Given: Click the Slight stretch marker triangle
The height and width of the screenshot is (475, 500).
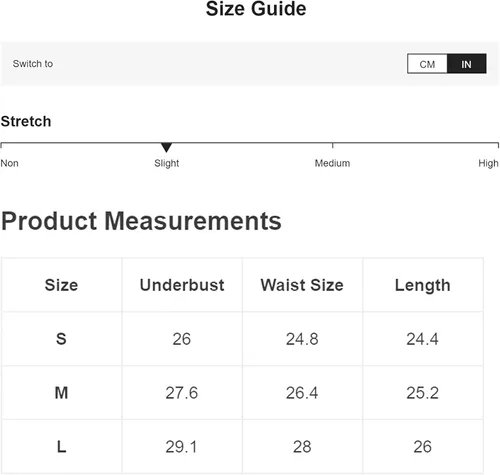Looking at the screenshot, I should [x=166, y=147].
